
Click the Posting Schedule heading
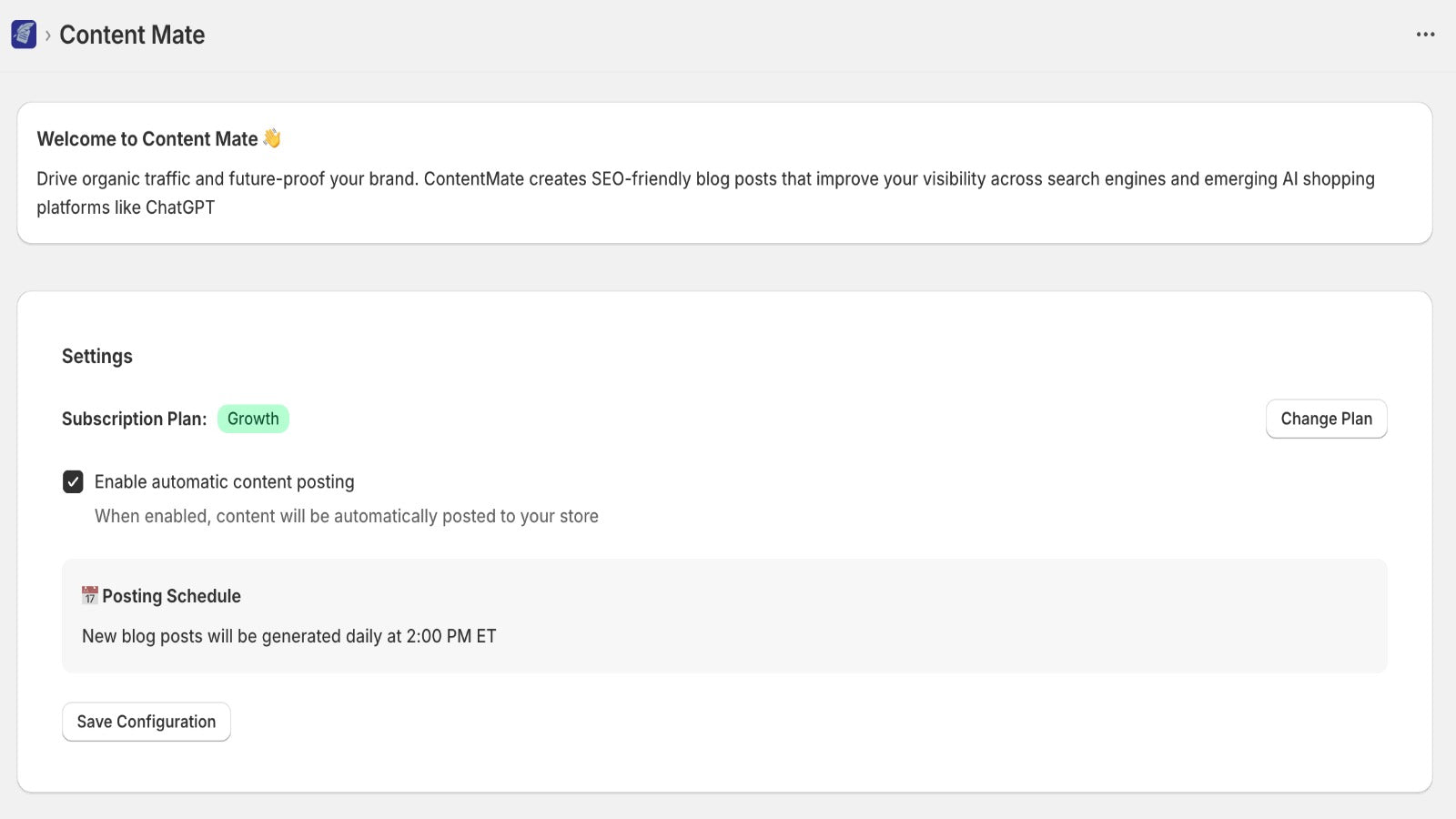tap(171, 596)
